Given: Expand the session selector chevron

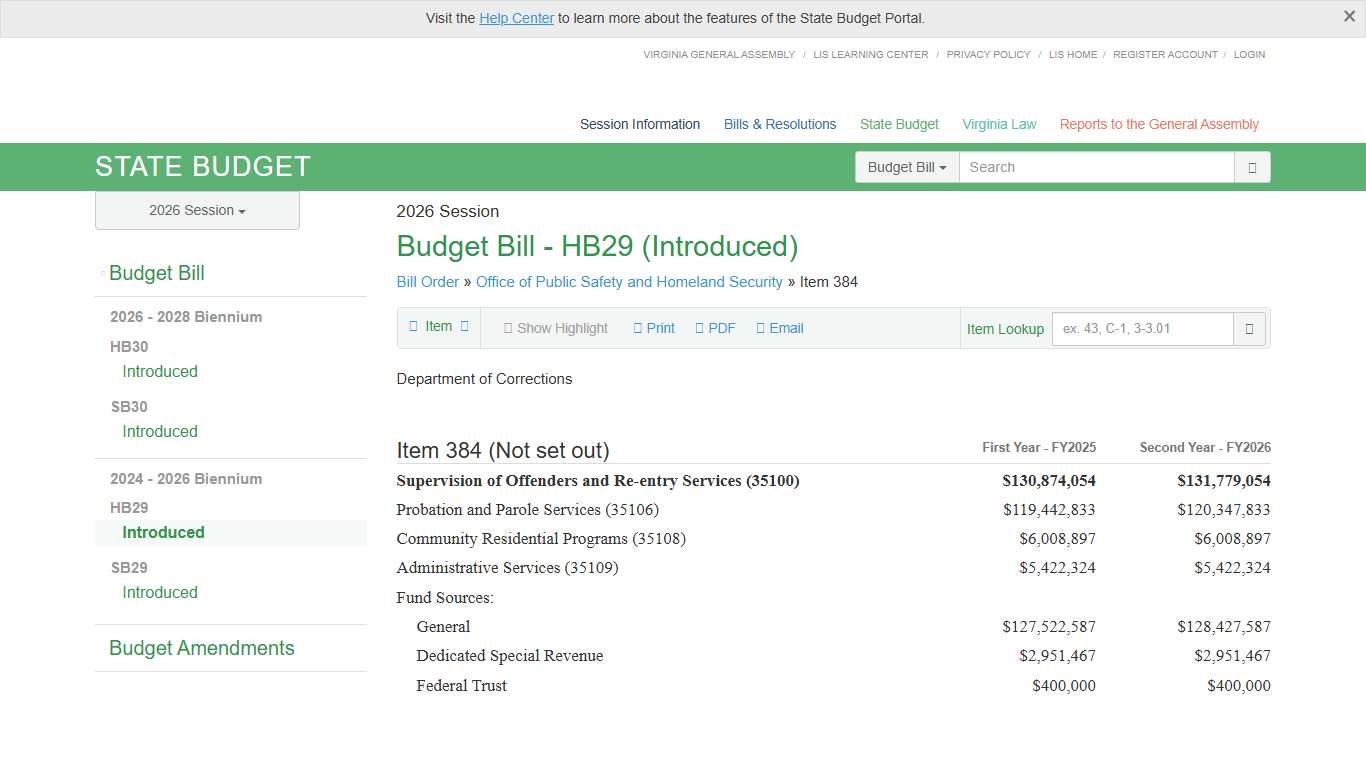Looking at the screenshot, I should point(240,211).
